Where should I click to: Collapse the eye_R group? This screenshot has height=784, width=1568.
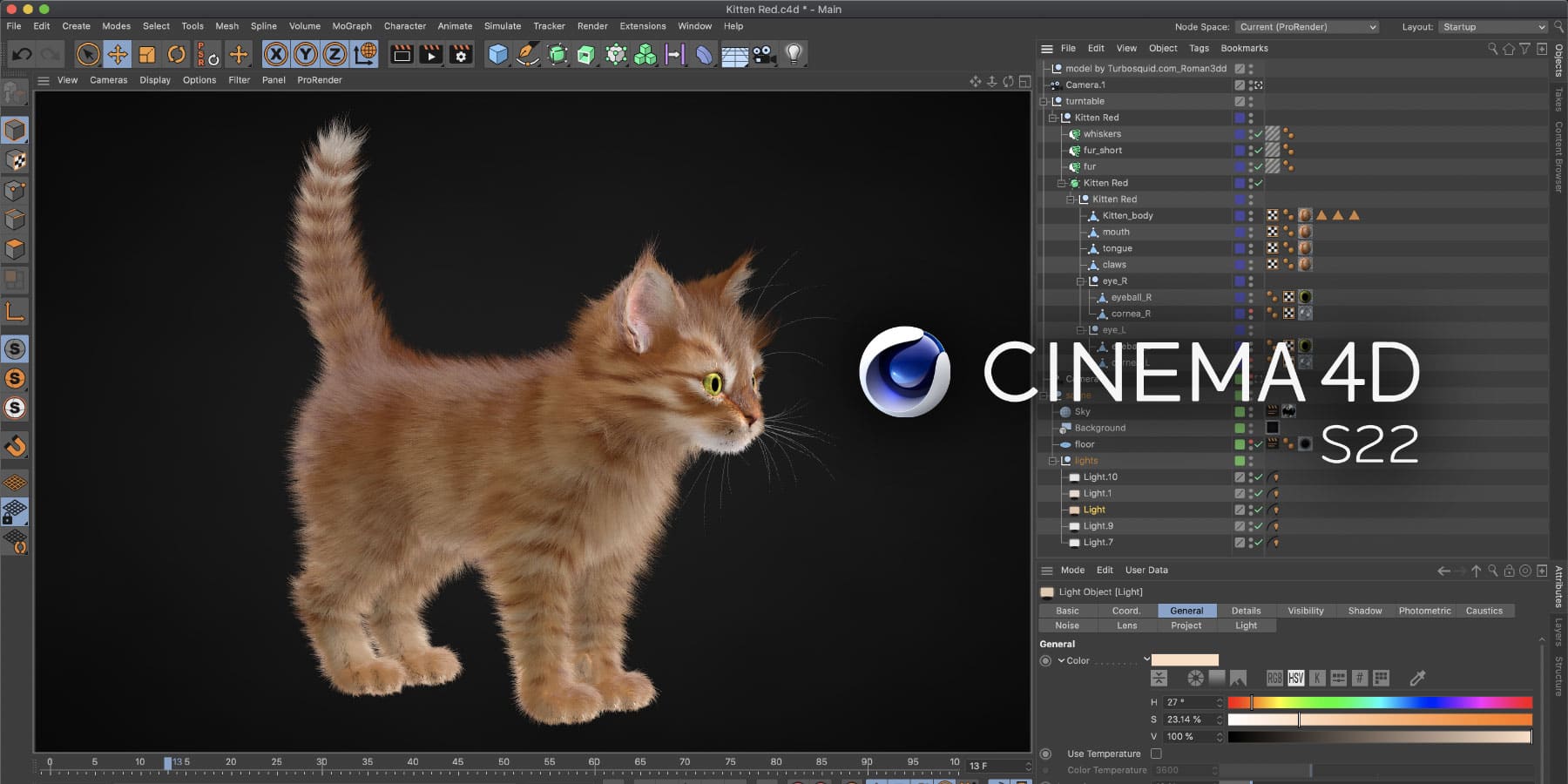pyautogui.click(x=1080, y=281)
